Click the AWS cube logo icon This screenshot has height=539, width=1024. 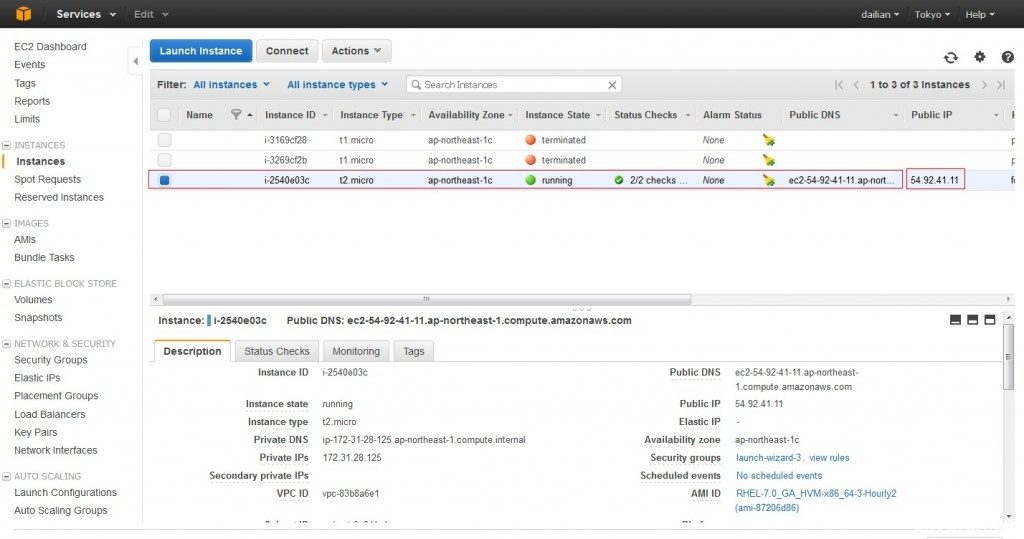22,14
